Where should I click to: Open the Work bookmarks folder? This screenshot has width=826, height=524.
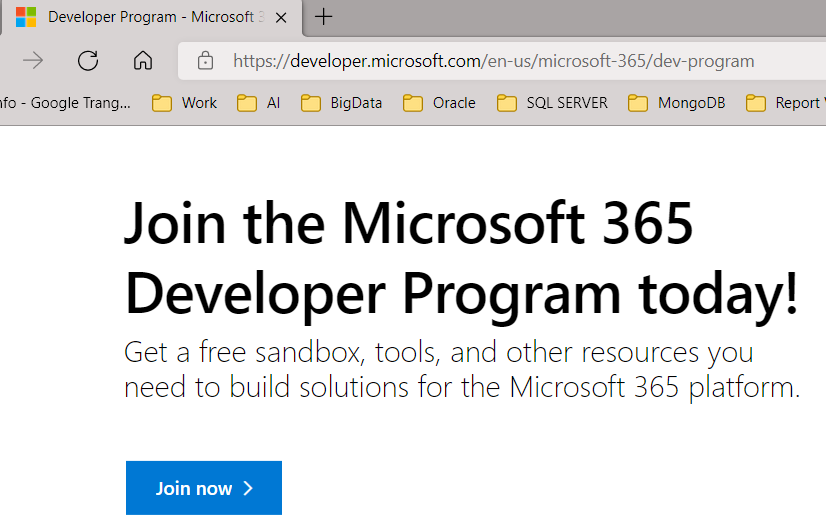click(184, 103)
